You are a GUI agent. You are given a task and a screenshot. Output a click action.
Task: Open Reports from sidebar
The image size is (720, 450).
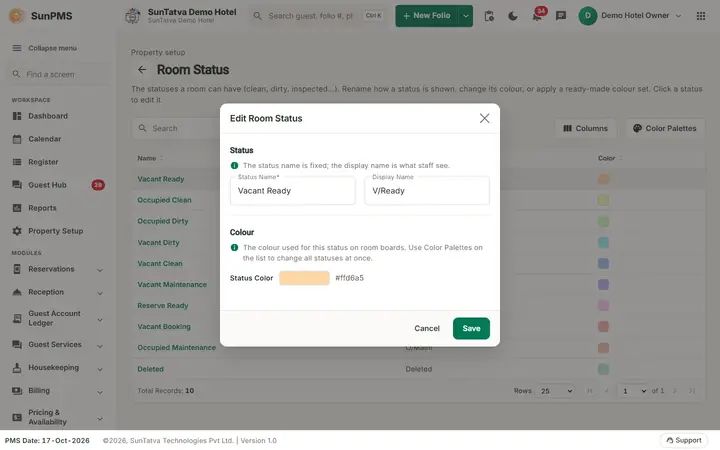(42, 208)
